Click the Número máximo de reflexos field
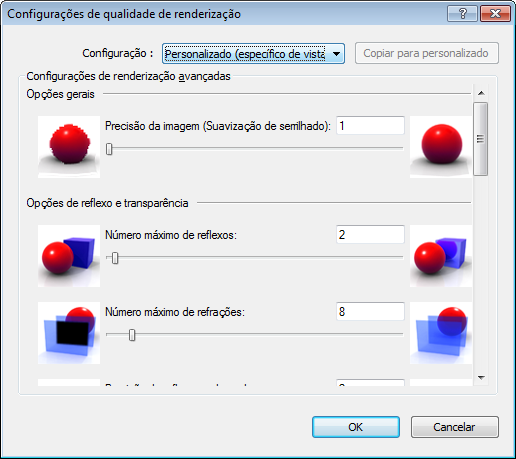The width and height of the screenshot is (516, 459). (x=370, y=235)
